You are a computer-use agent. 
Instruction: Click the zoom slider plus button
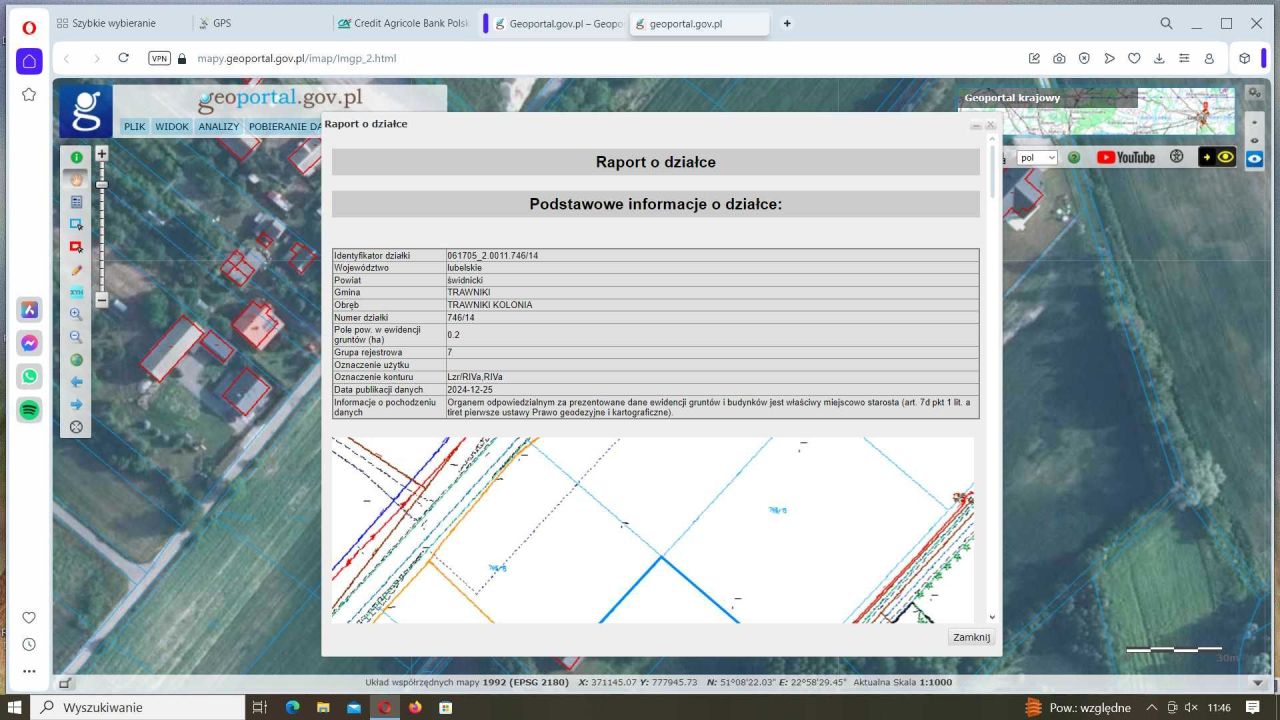101,154
